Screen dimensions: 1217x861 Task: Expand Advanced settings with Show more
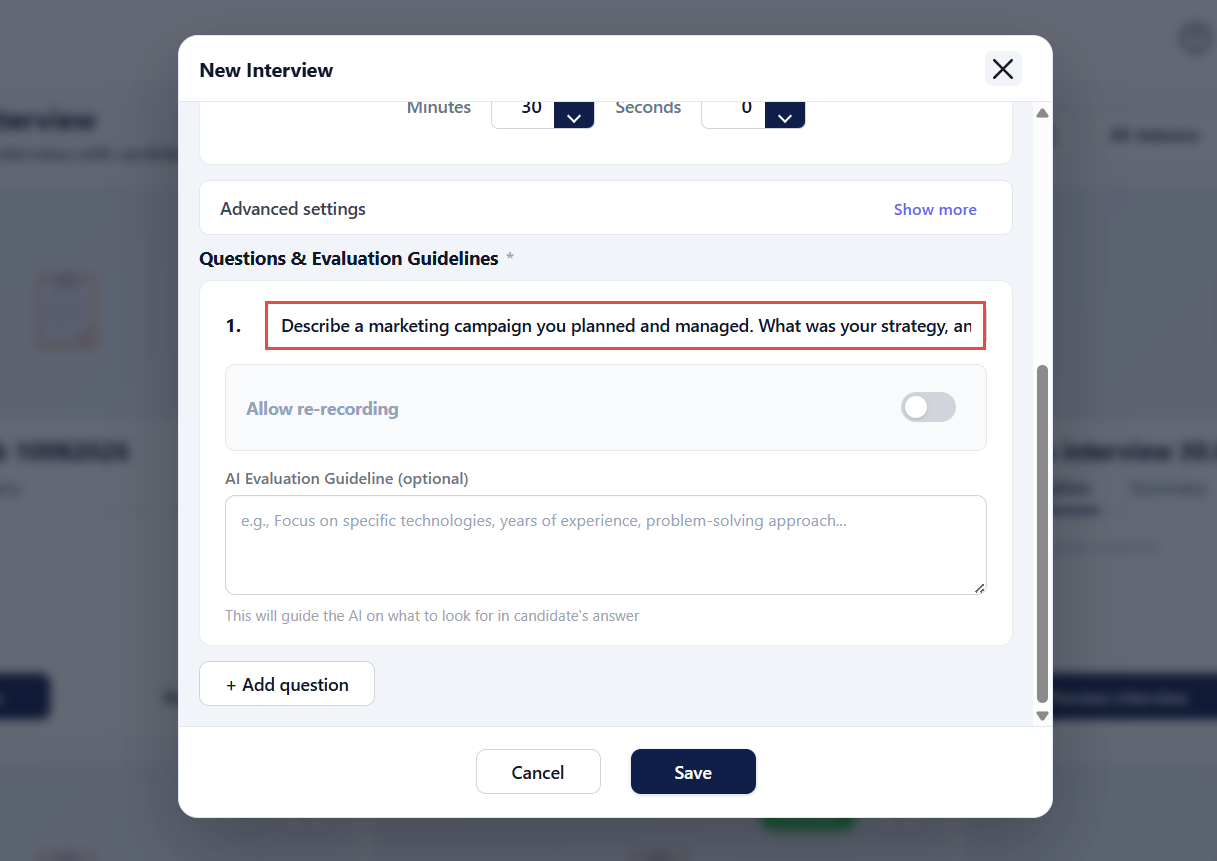coord(935,209)
